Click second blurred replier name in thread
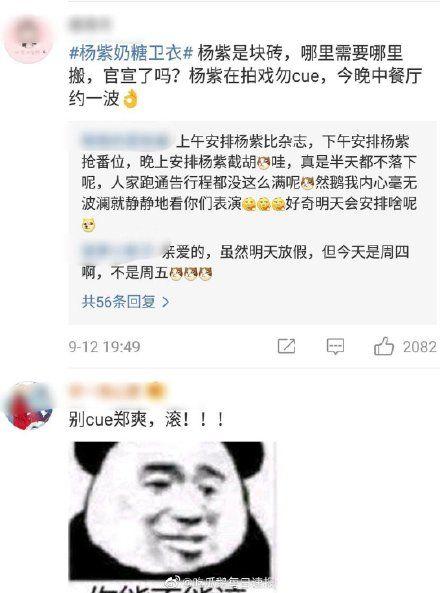 coord(123,251)
